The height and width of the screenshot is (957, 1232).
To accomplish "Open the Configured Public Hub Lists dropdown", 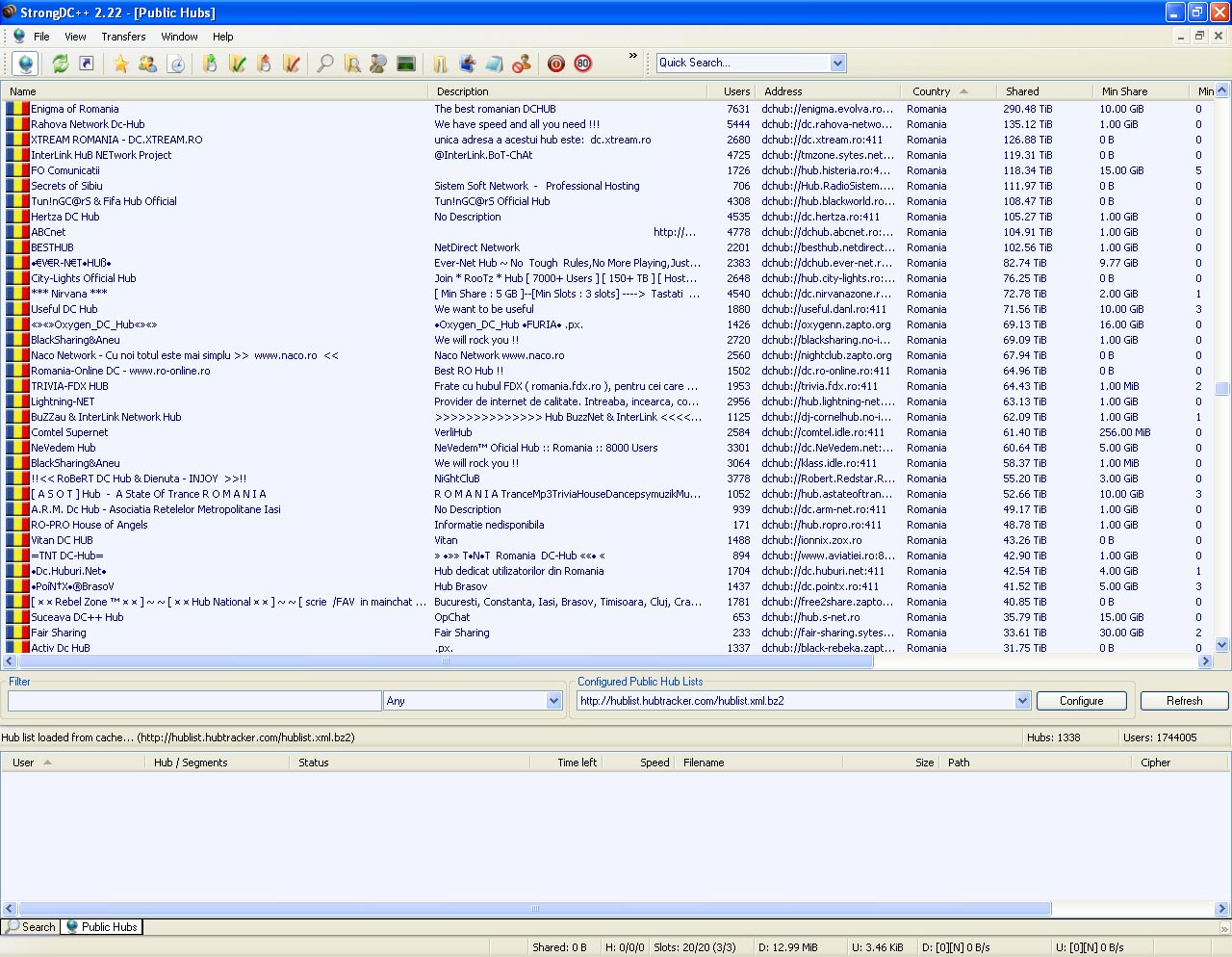I will click(1022, 701).
